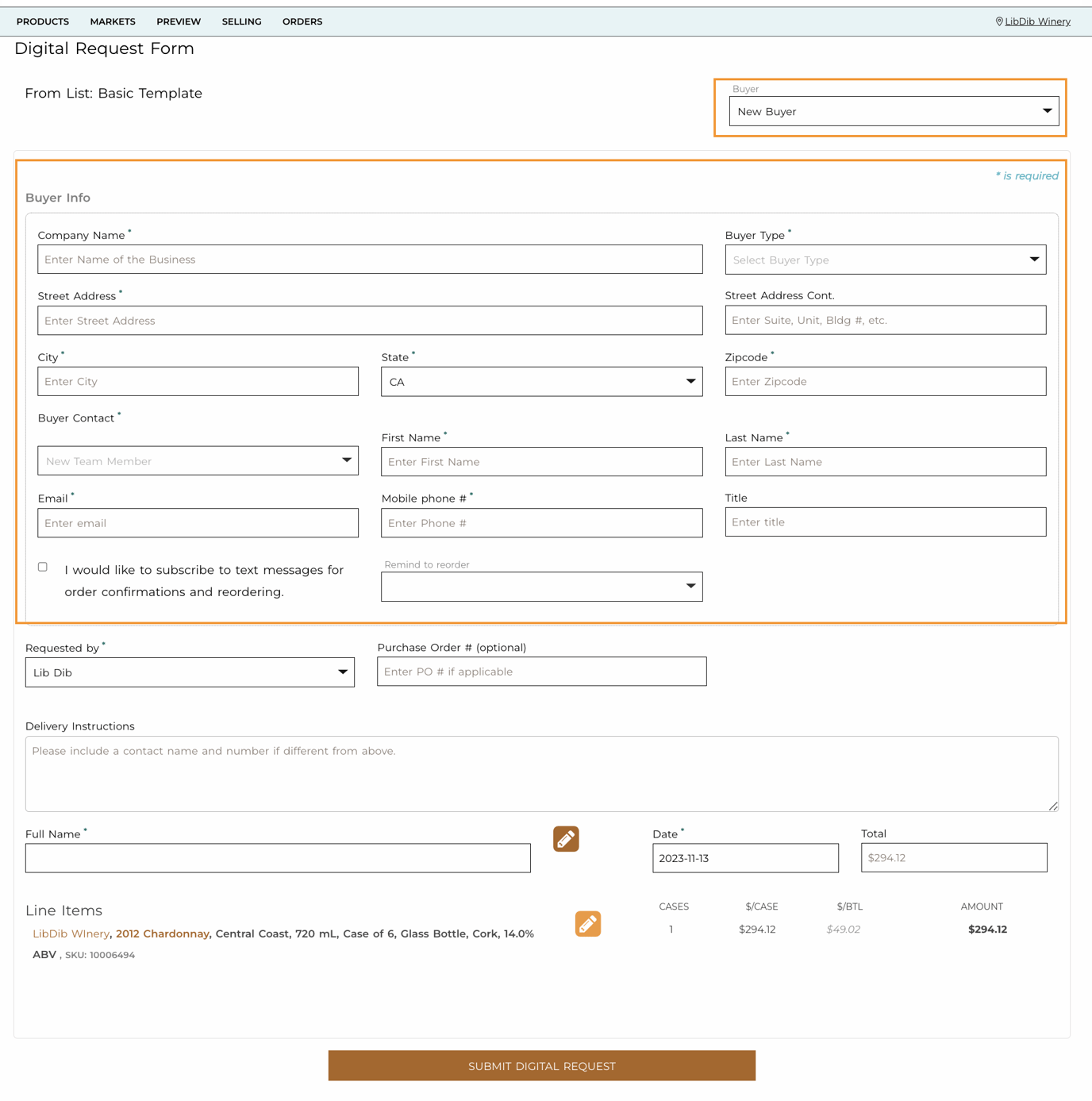The width and height of the screenshot is (1092, 1101).
Task: Switch to the ORDERS tab
Action: tap(302, 21)
